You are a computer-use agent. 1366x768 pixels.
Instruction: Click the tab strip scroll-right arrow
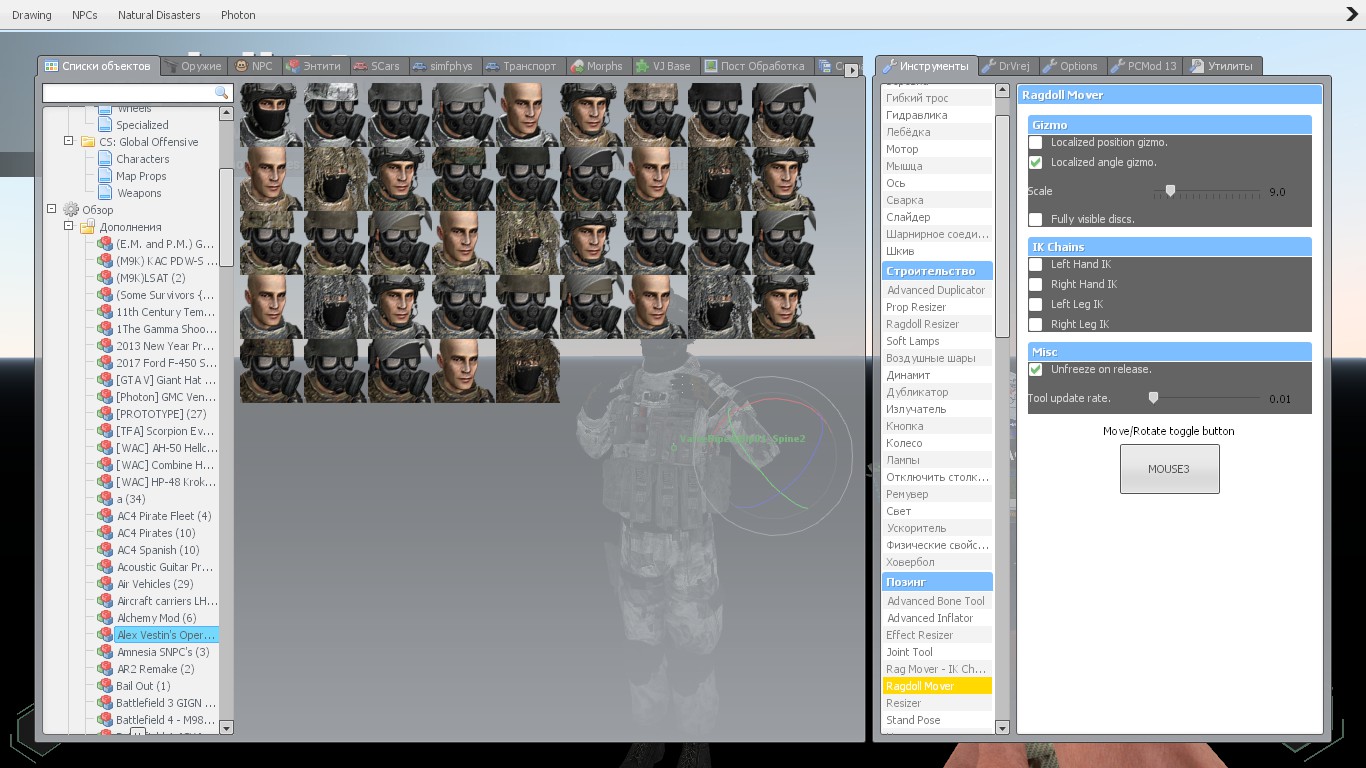(852, 70)
